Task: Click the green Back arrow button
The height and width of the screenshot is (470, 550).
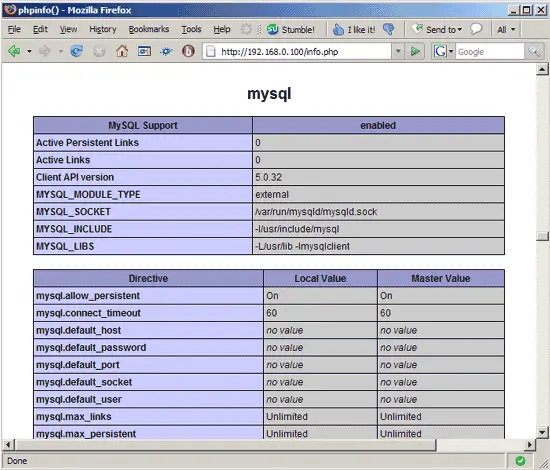Action: click(x=14, y=52)
